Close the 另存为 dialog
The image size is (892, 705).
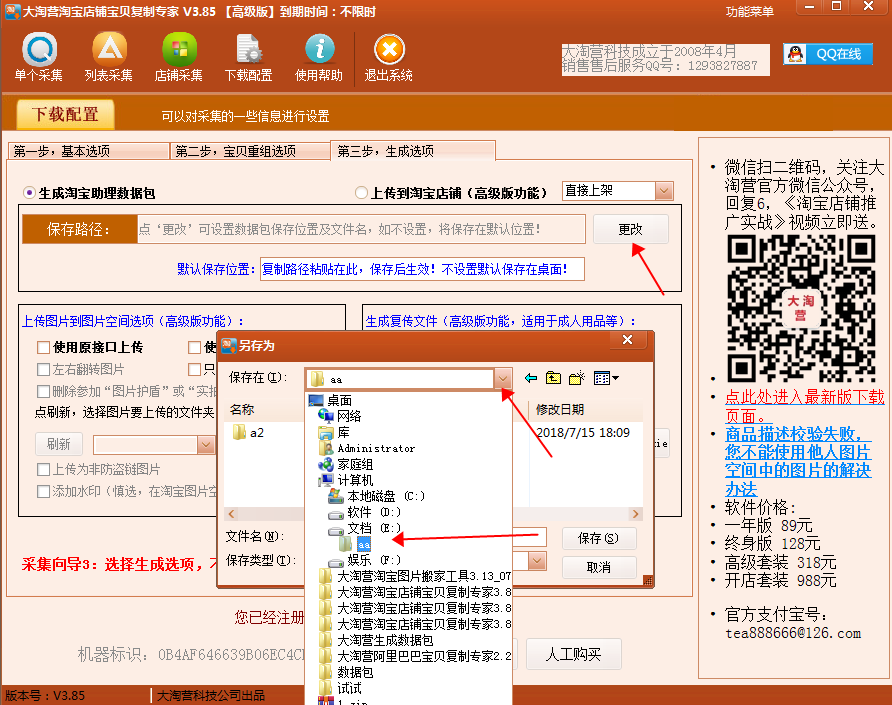coord(627,340)
